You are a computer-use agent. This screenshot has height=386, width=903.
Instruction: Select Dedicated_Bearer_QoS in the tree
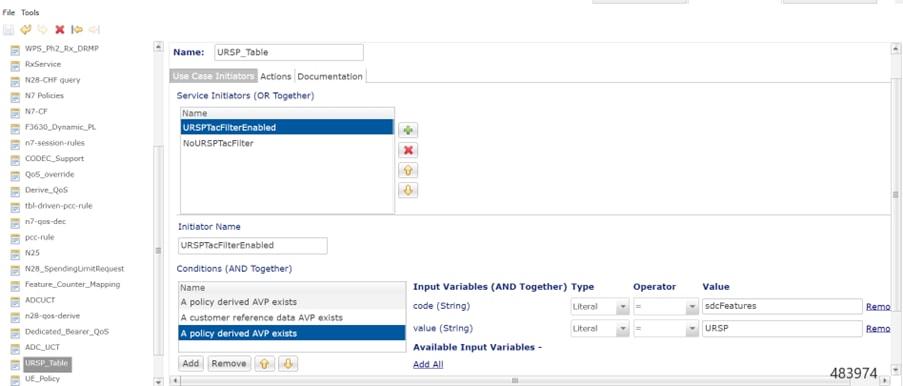click(x=67, y=331)
